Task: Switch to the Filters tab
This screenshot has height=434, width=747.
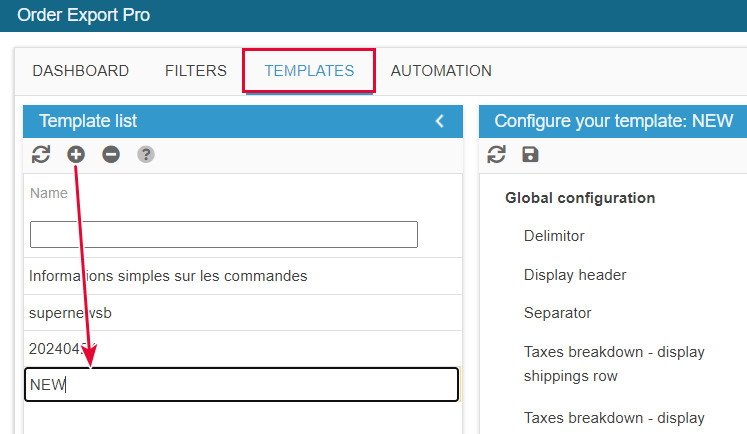Action: [196, 71]
